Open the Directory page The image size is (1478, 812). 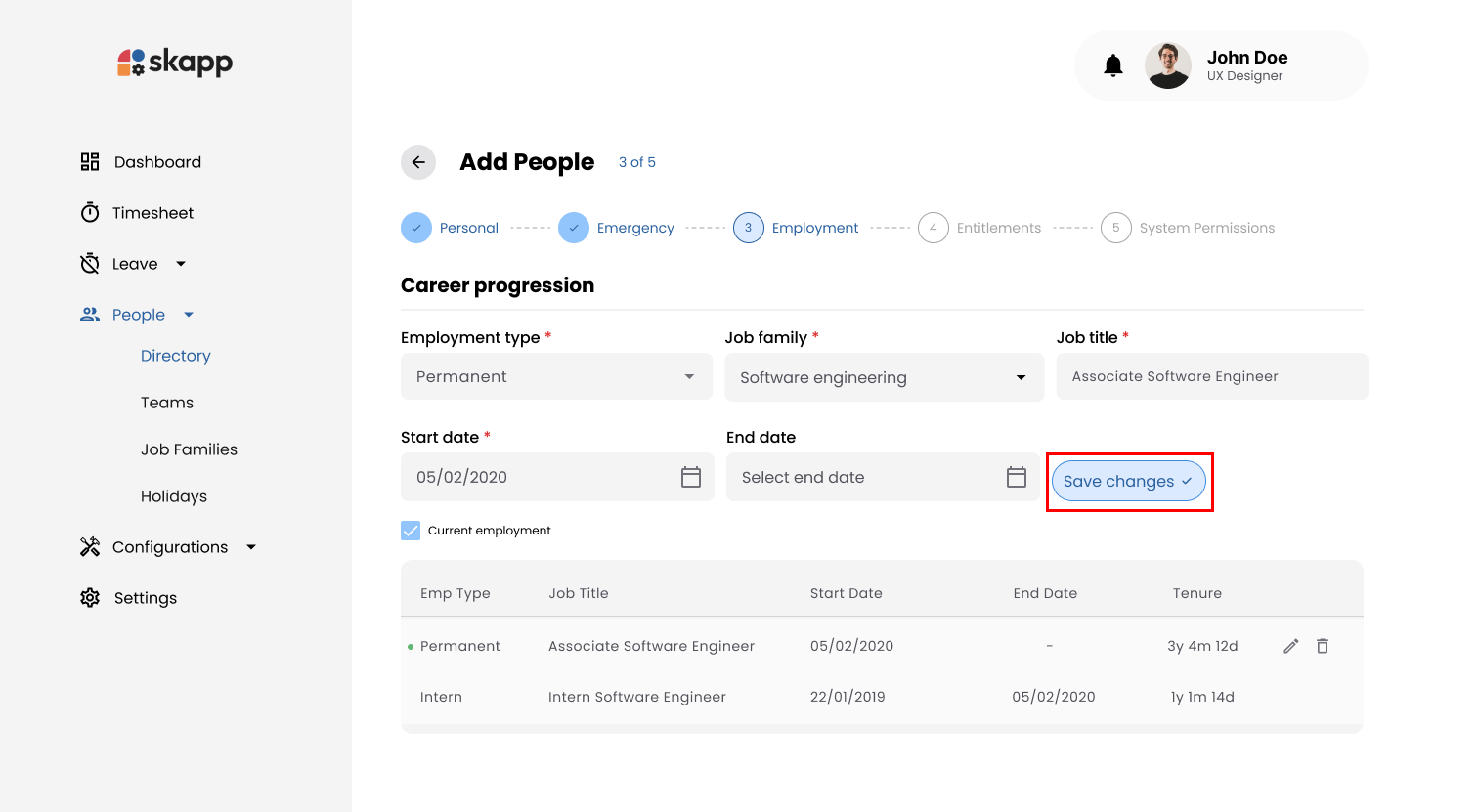point(175,355)
